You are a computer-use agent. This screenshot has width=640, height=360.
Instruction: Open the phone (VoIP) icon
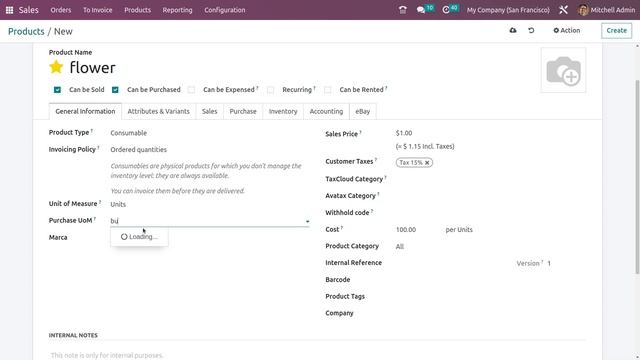tap(402, 10)
